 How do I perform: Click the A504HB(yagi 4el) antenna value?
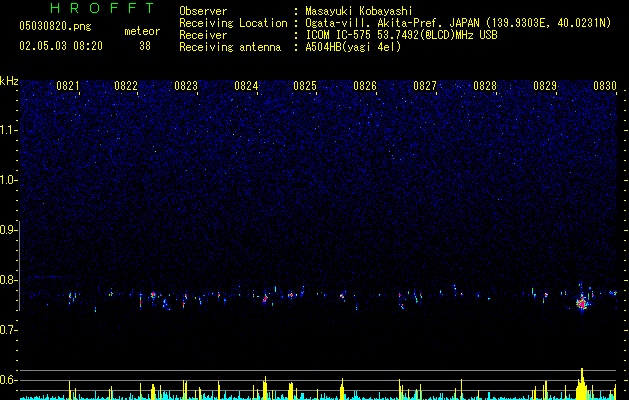pyautogui.click(x=353, y=47)
